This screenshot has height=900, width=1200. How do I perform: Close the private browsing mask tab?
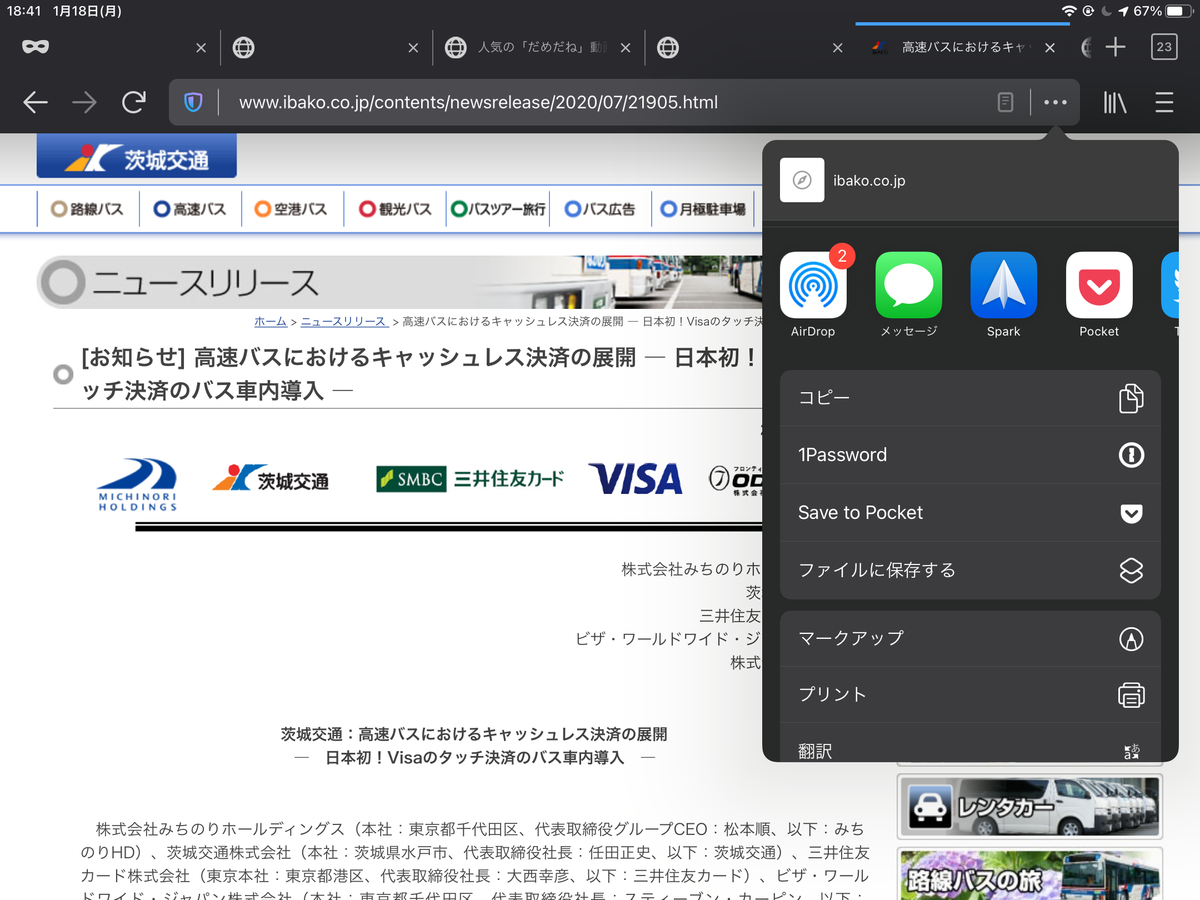pyautogui.click(x=201, y=47)
